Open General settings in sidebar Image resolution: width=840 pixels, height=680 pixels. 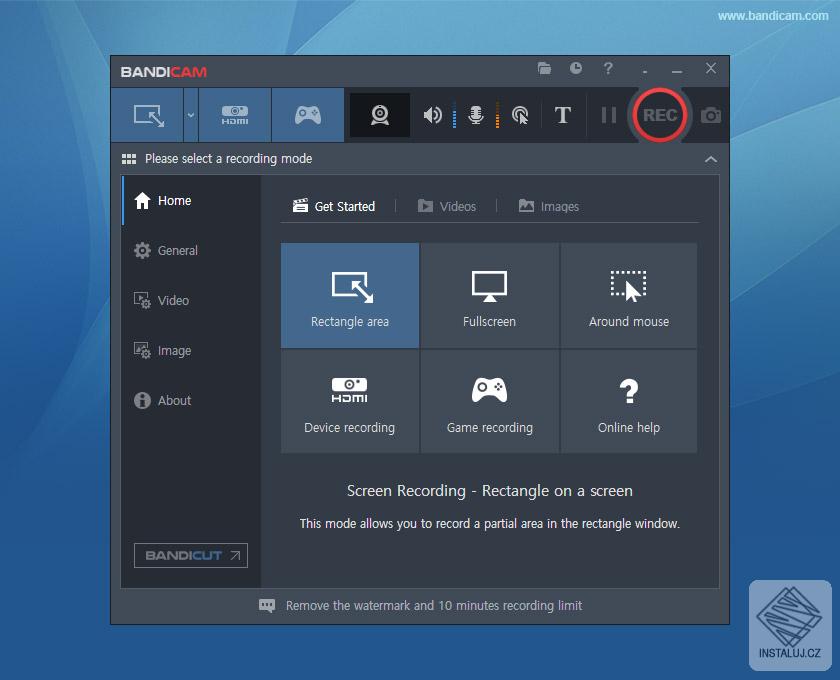[191, 250]
